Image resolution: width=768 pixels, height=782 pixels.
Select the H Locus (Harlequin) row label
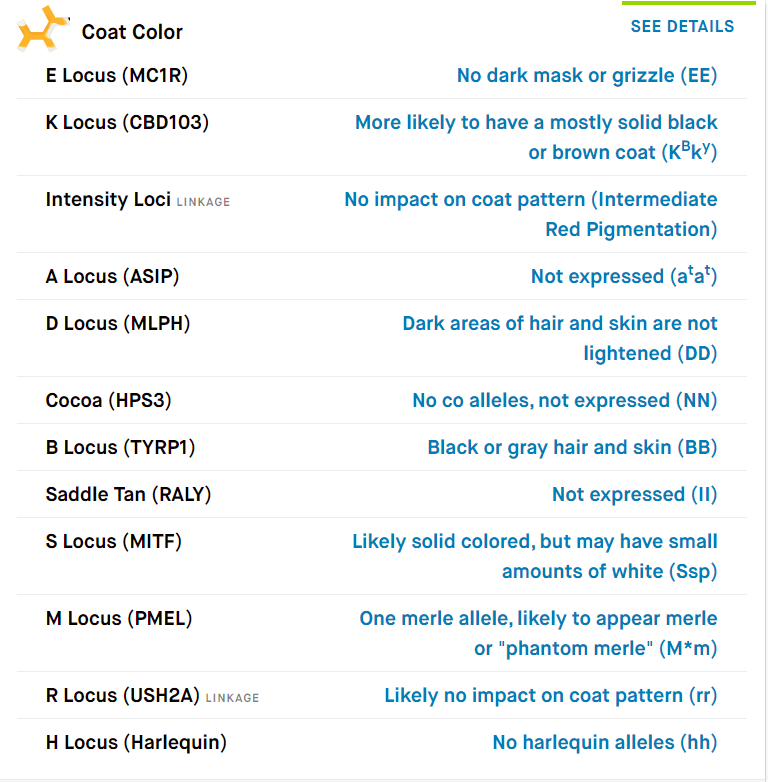136,743
